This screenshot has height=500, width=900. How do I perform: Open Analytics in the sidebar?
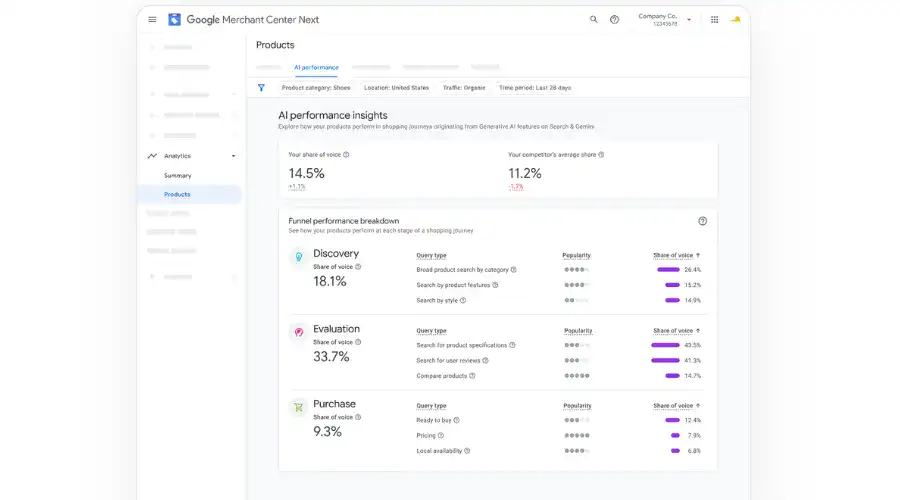[x=177, y=156]
